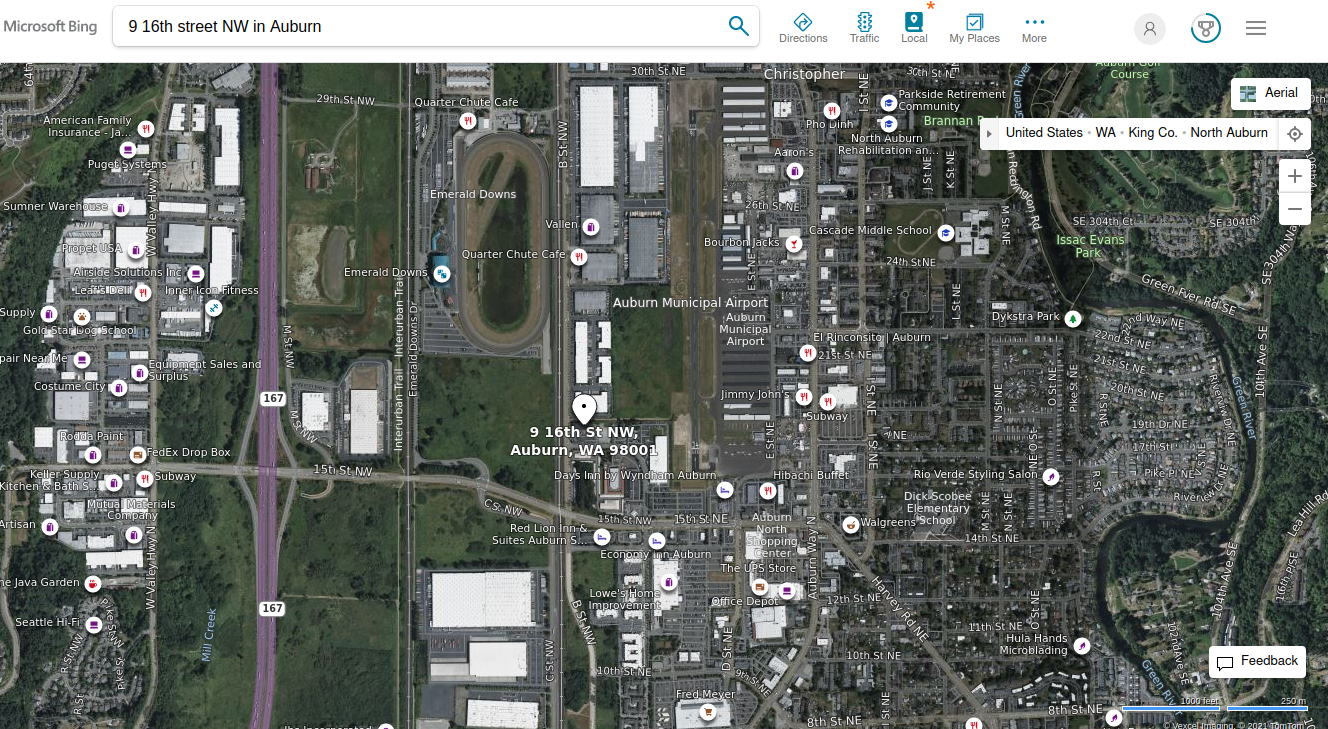This screenshot has width=1328, height=729.
Task: Click the Vallen shop icon
Action: click(x=591, y=226)
